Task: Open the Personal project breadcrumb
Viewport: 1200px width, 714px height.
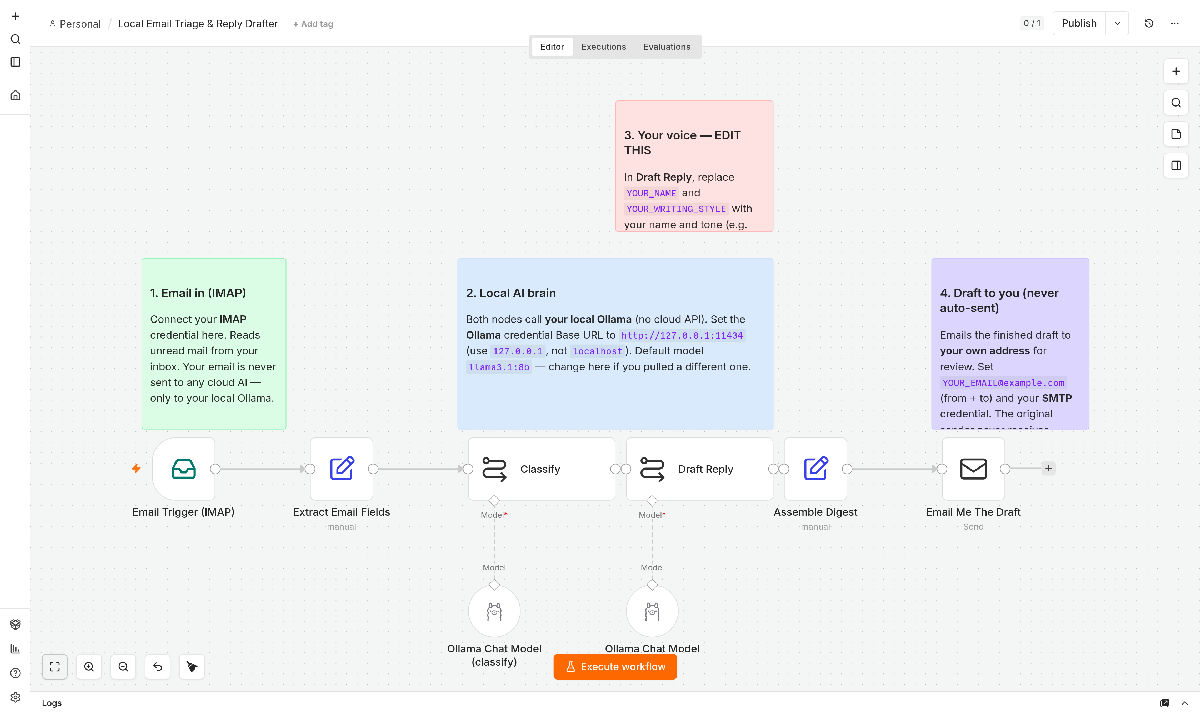Action: click(75, 24)
